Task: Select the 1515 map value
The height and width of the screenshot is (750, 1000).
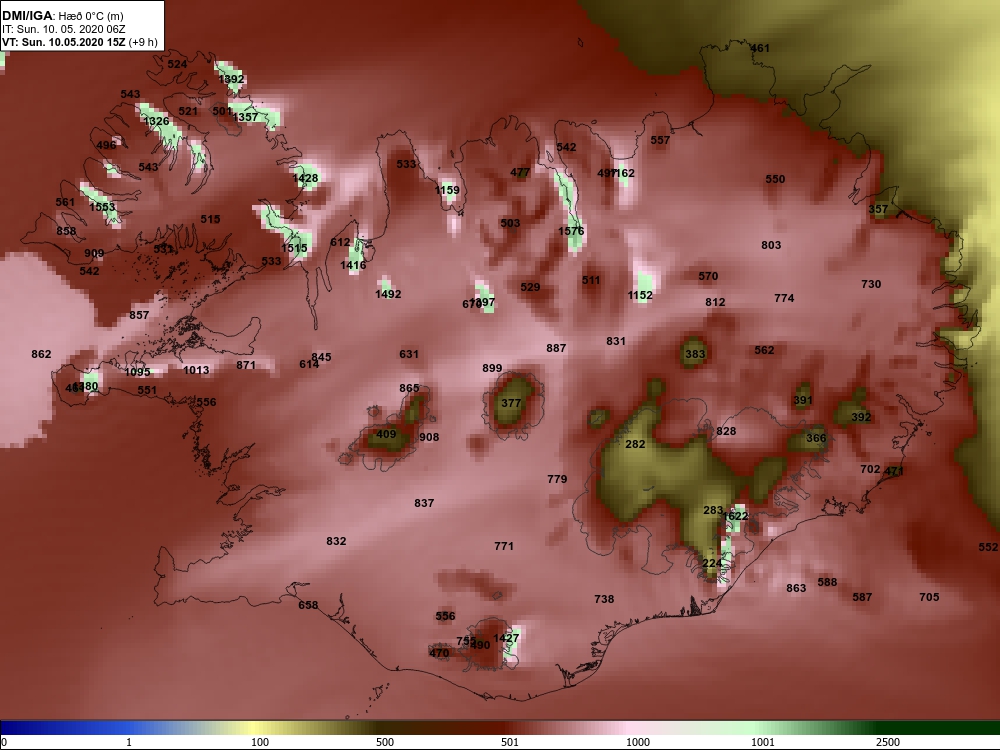Action: point(294,248)
